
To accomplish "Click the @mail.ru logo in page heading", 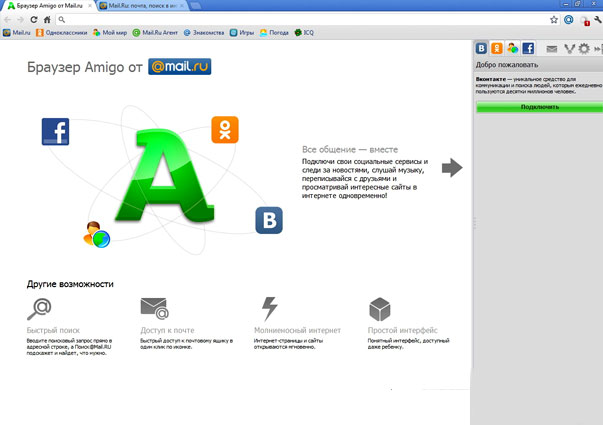I will [x=180, y=67].
